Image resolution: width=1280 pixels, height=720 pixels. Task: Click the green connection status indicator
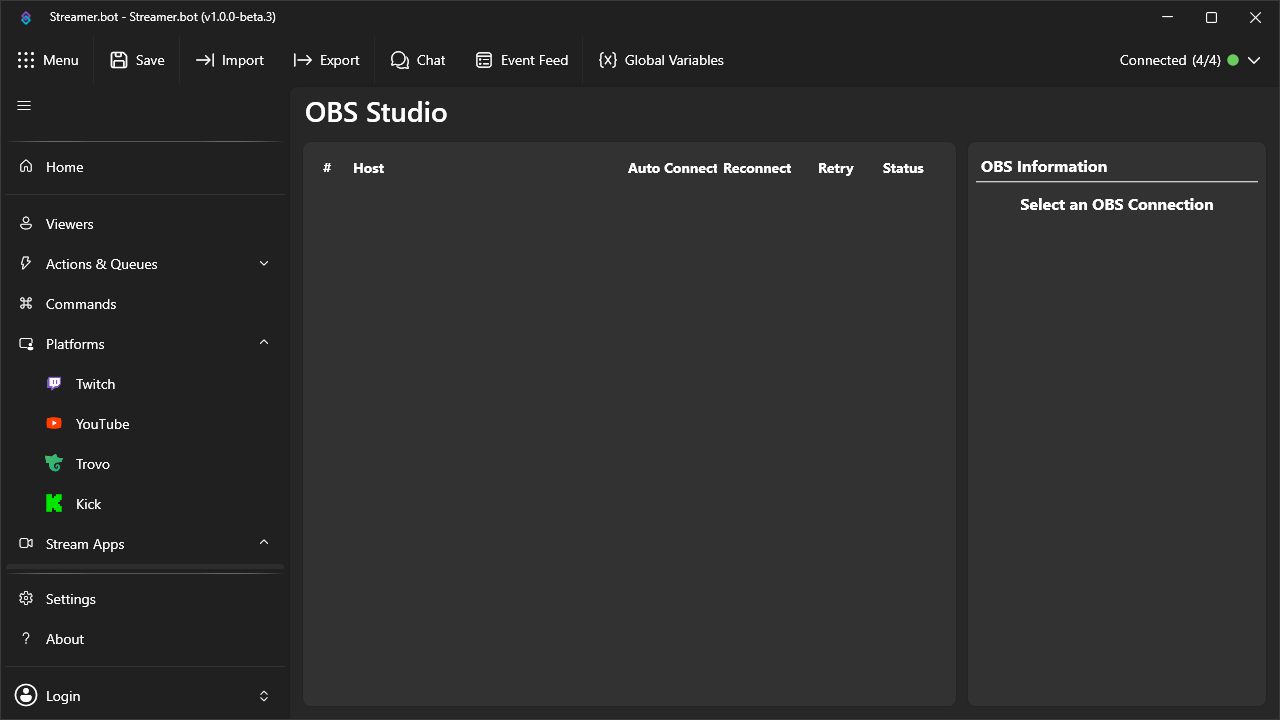1233,60
